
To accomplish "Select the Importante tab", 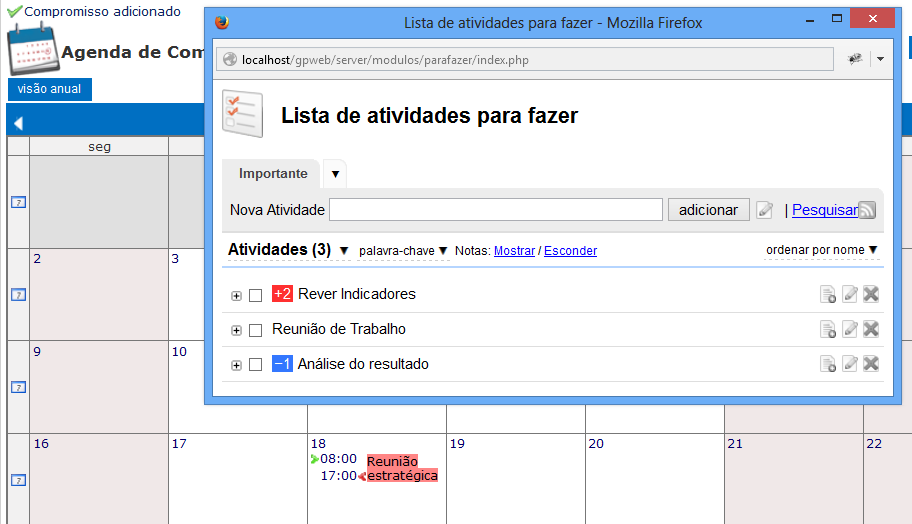I will [x=273, y=173].
